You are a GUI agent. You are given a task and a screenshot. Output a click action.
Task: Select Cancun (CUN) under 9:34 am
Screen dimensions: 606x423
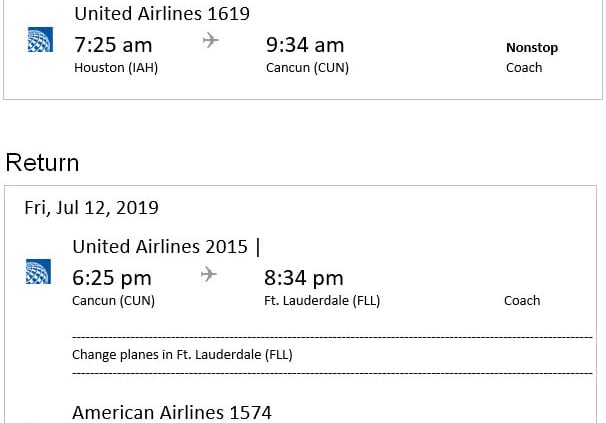click(307, 68)
